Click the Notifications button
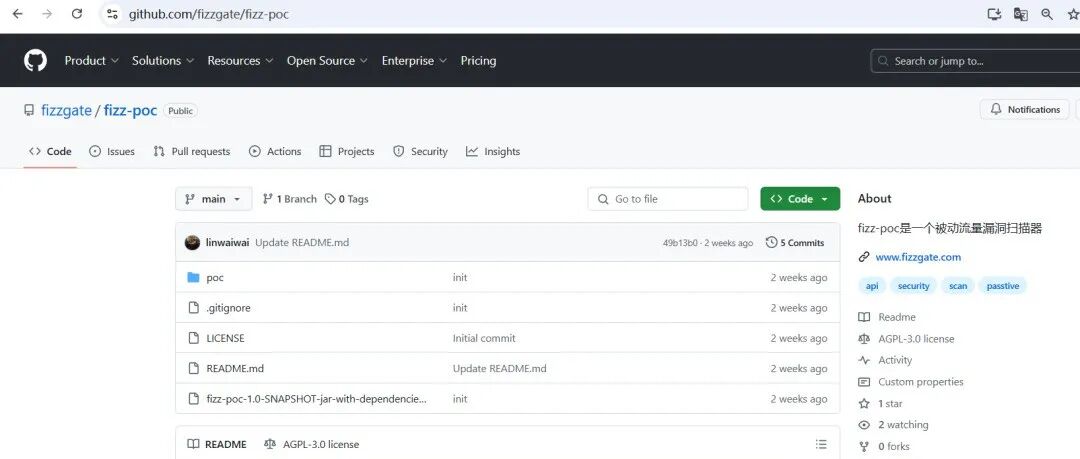The width and height of the screenshot is (1080, 459). [1025, 110]
